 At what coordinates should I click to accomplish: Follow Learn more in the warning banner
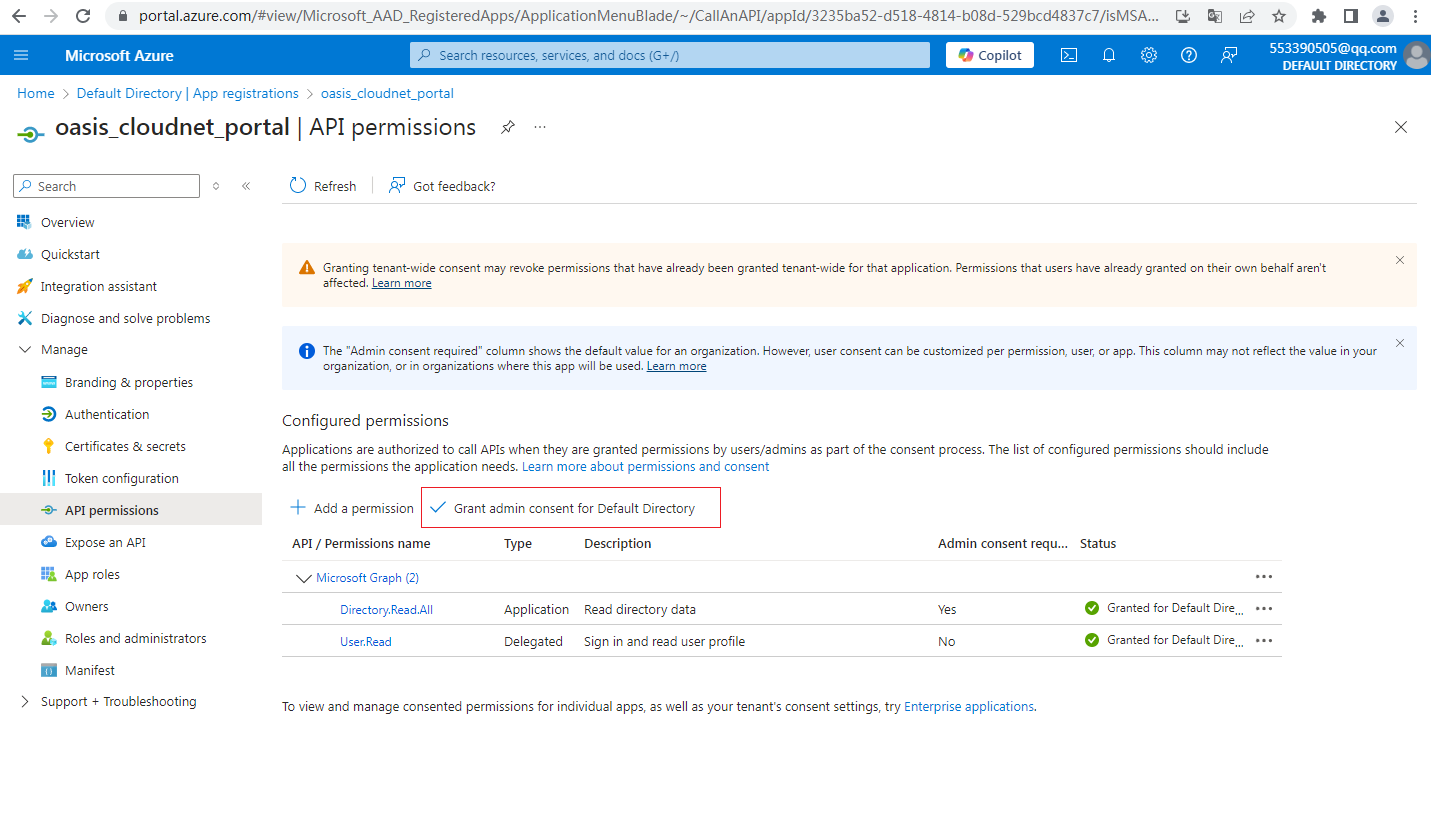coord(402,283)
